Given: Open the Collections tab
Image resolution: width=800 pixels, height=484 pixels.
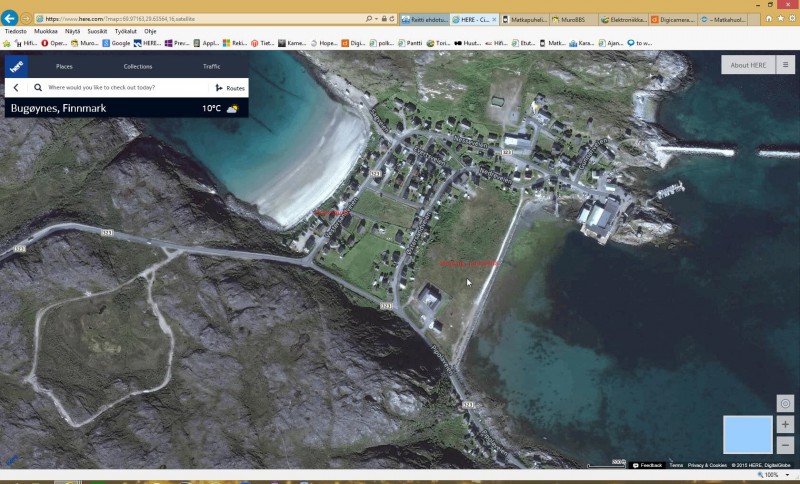Looking at the screenshot, I should tap(138, 66).
